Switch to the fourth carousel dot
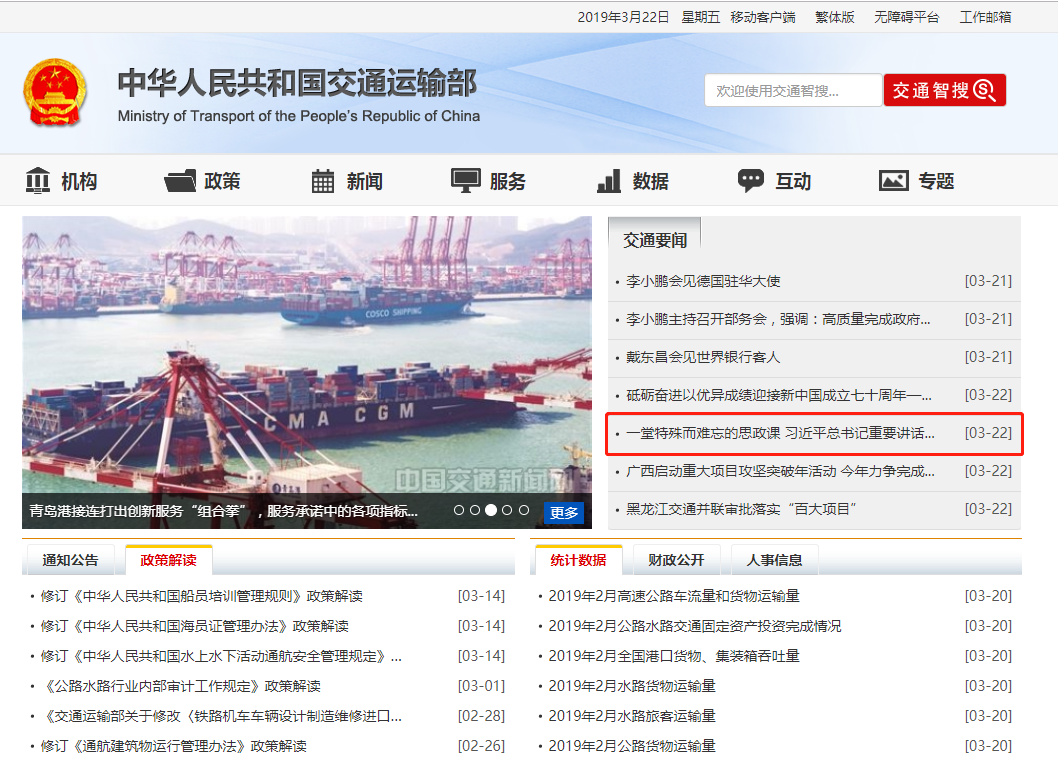 click(507, 510)
